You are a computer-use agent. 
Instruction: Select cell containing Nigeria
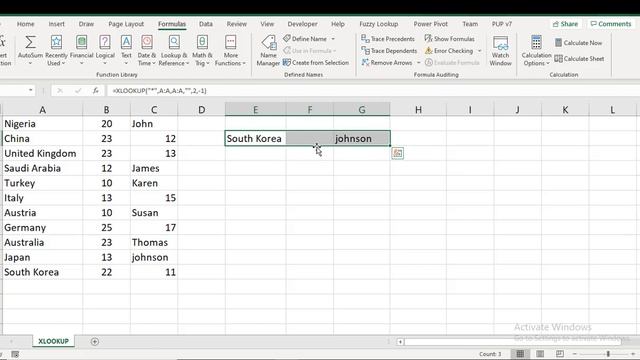tap(42, 124)
